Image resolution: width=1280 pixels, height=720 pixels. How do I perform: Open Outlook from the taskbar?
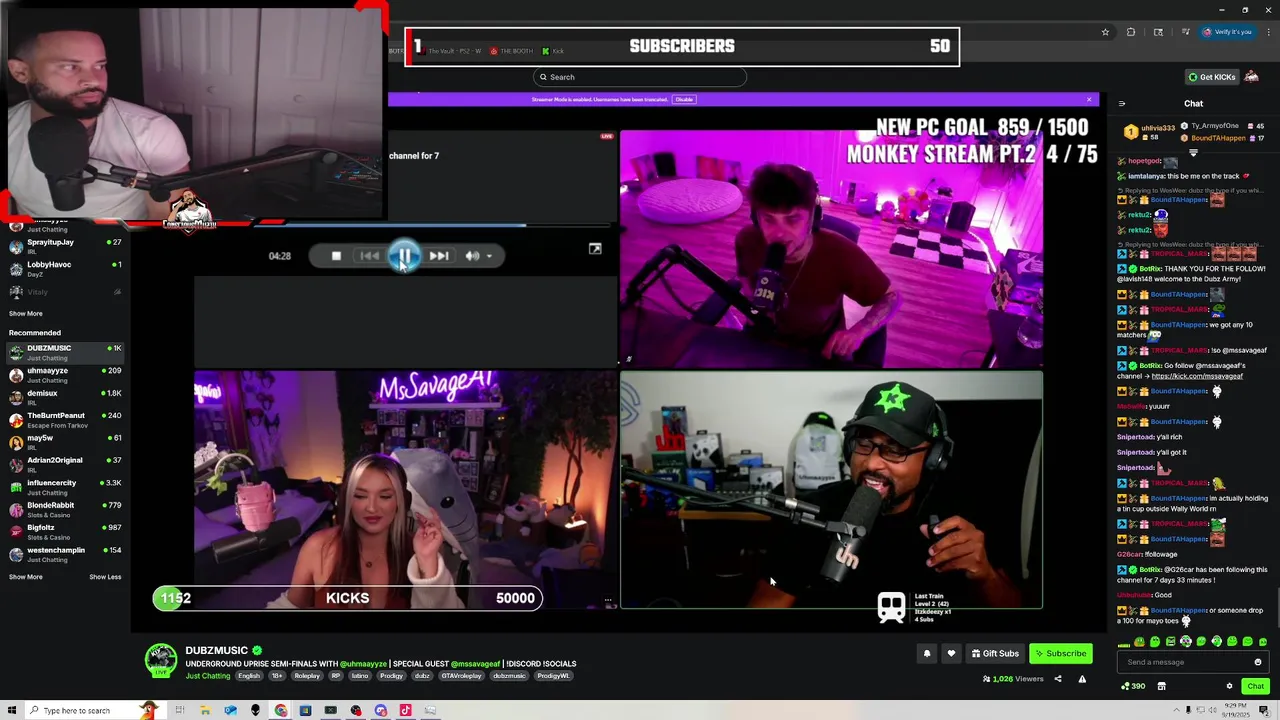coord(230,711)
